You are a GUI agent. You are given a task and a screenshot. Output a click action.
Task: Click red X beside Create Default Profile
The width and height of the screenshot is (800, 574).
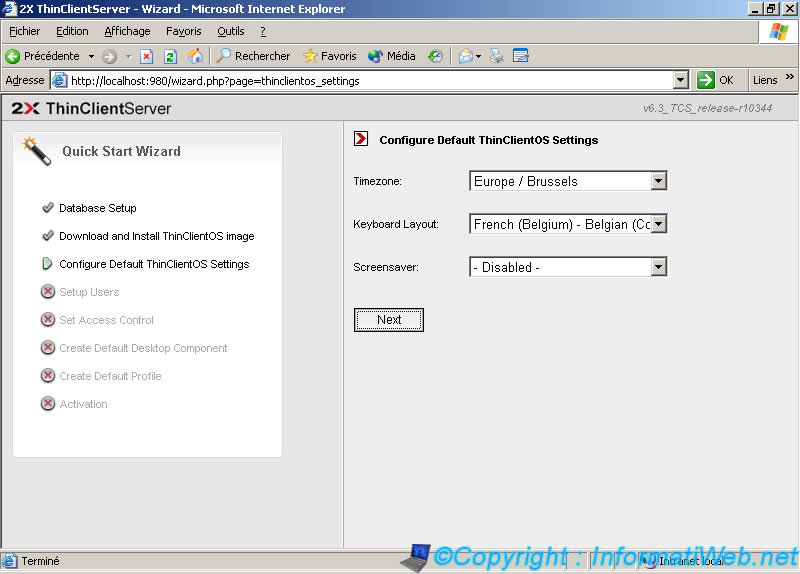(48, 376)
